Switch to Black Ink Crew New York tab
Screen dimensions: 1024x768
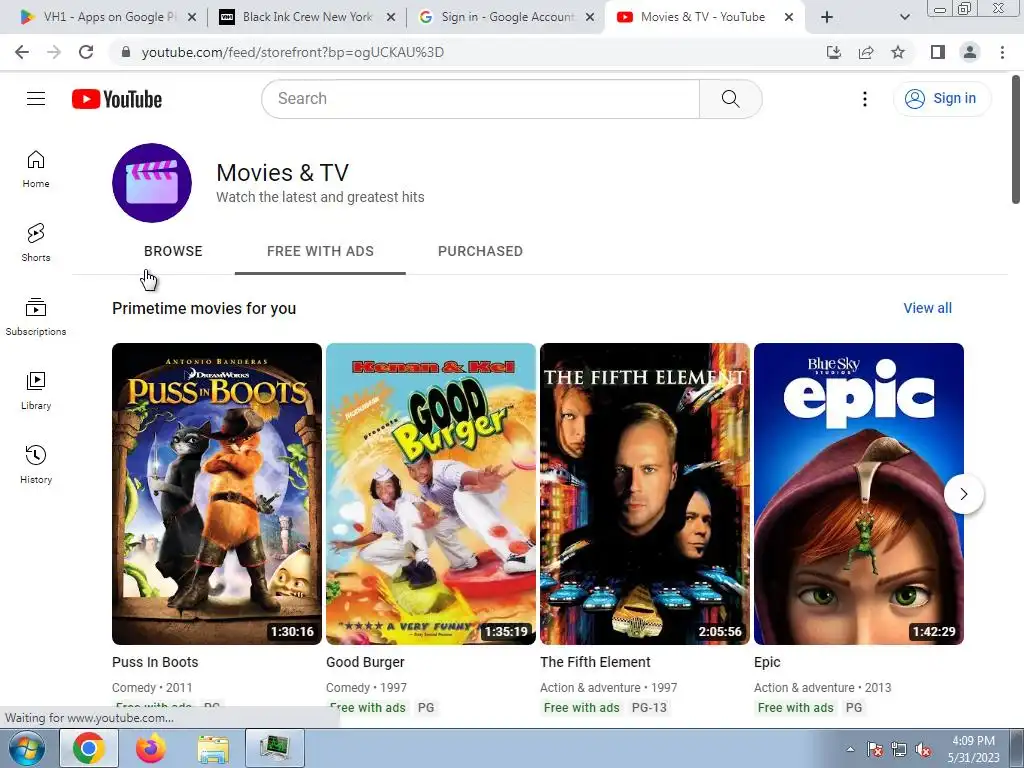pyautogui.click(x=307, y=17)
